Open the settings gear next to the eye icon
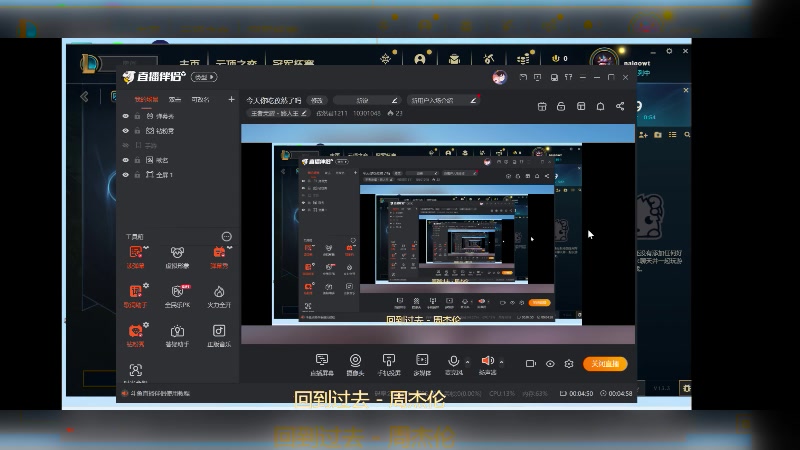The image size is (800, 450). 569,364
